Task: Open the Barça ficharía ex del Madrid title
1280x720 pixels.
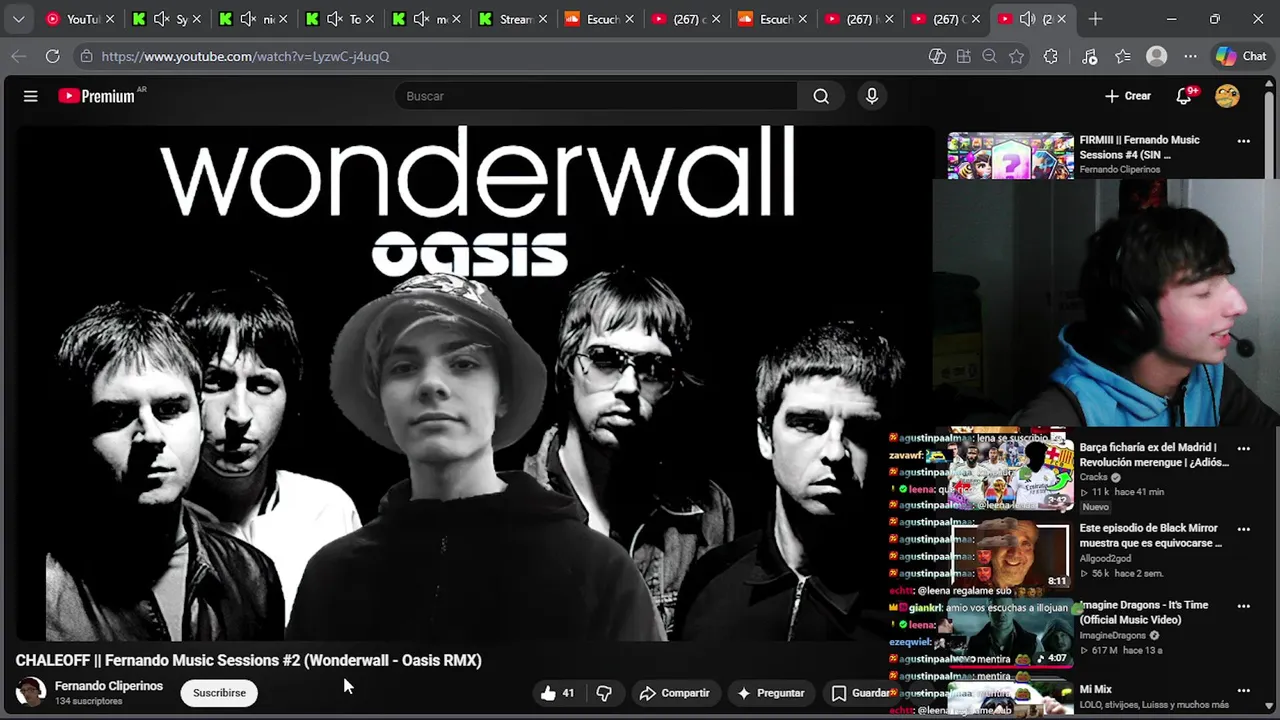Action: click(x=1154, y=455)
